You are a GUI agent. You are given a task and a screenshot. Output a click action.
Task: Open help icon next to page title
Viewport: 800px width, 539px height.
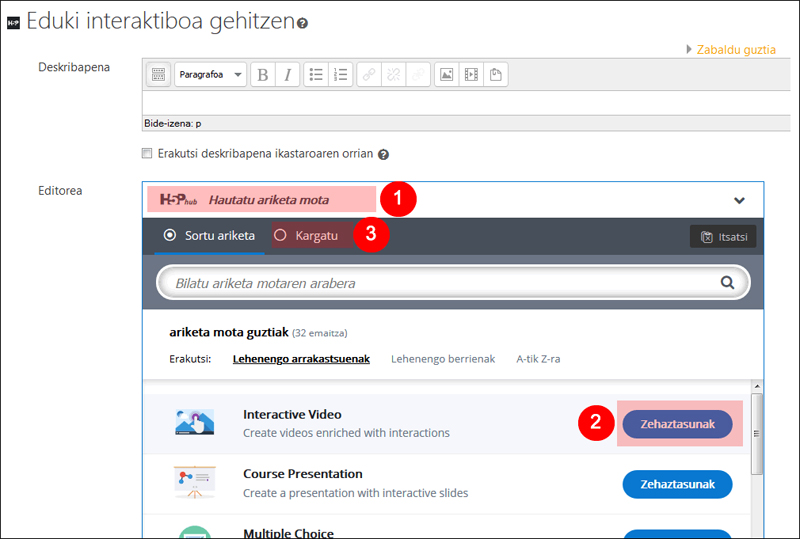[x=303, y=23]
